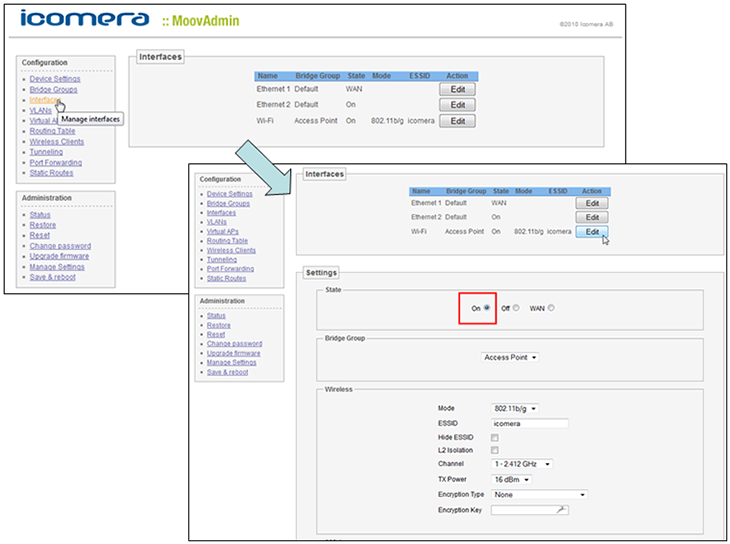Open the highlighted orange Interfaces link
Screen dimensions: 730x544
pyautogui.click(x=45, y=99)
